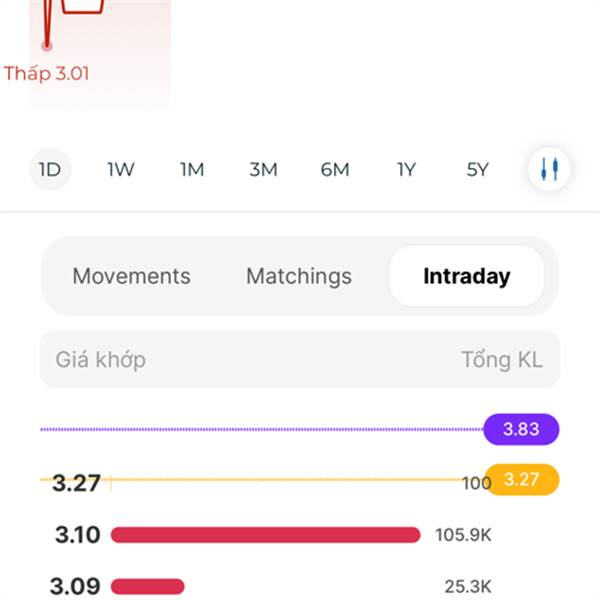Image resolution: width=600 pixels, height=600 pixels.
Task: Click the 3.27 matched price row
Action: [x=77, y=483]
